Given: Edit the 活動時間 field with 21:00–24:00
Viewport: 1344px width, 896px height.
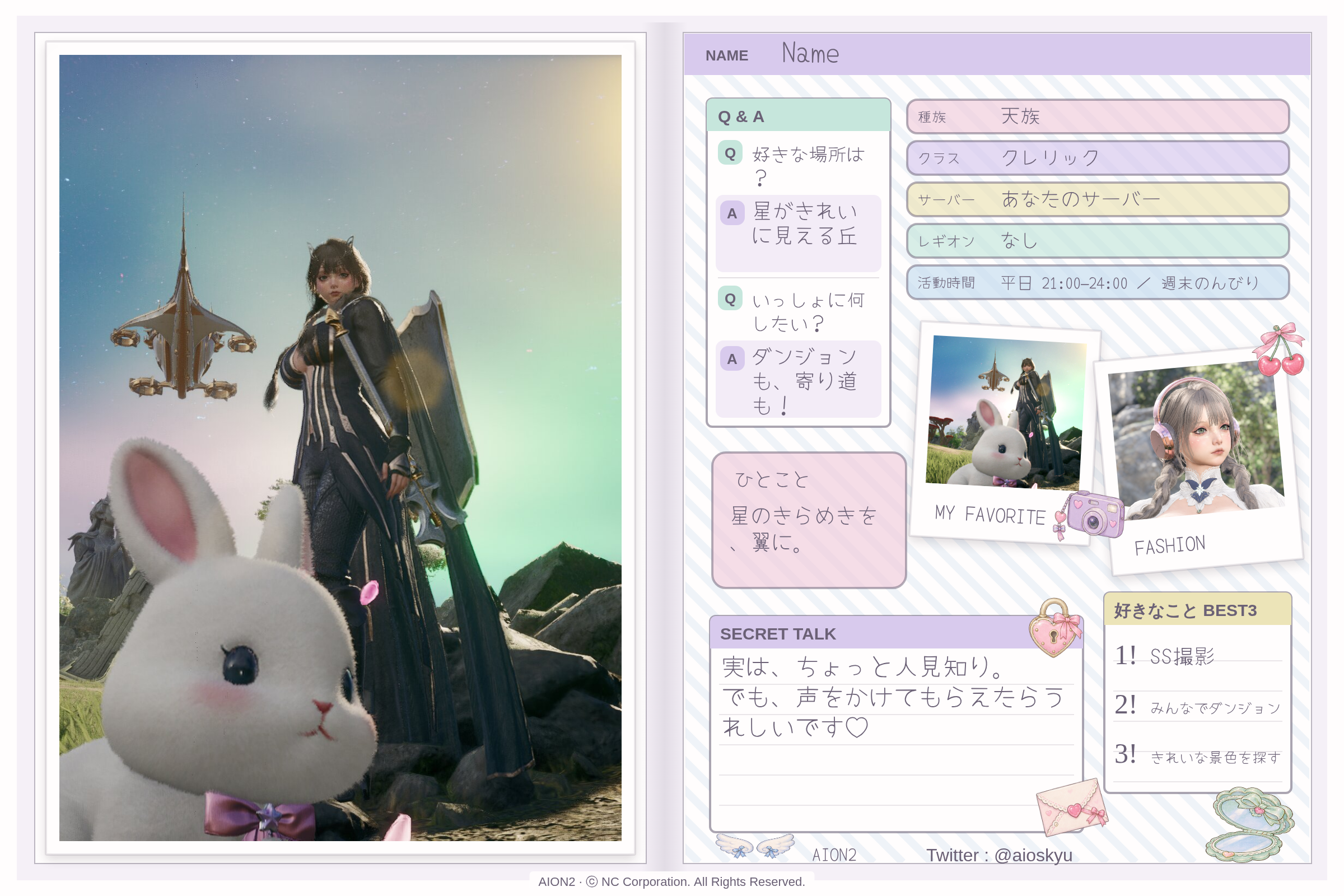Looking at the screenshot, I should [1098, 282].
